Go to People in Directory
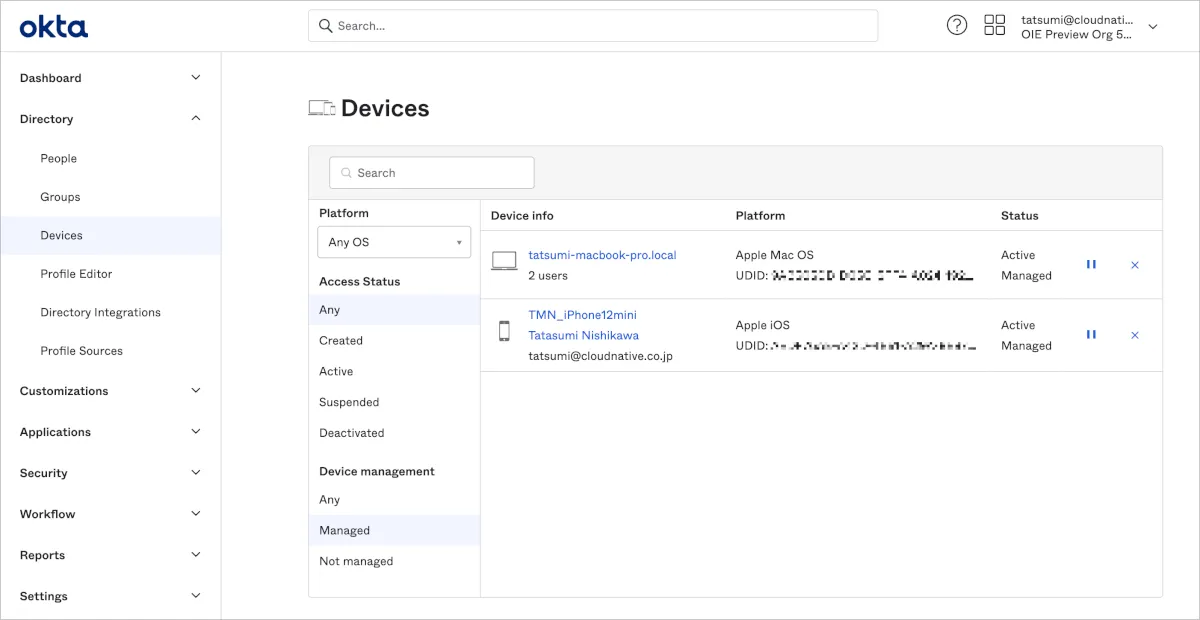 pyautogui.click(x=58, y=158)
